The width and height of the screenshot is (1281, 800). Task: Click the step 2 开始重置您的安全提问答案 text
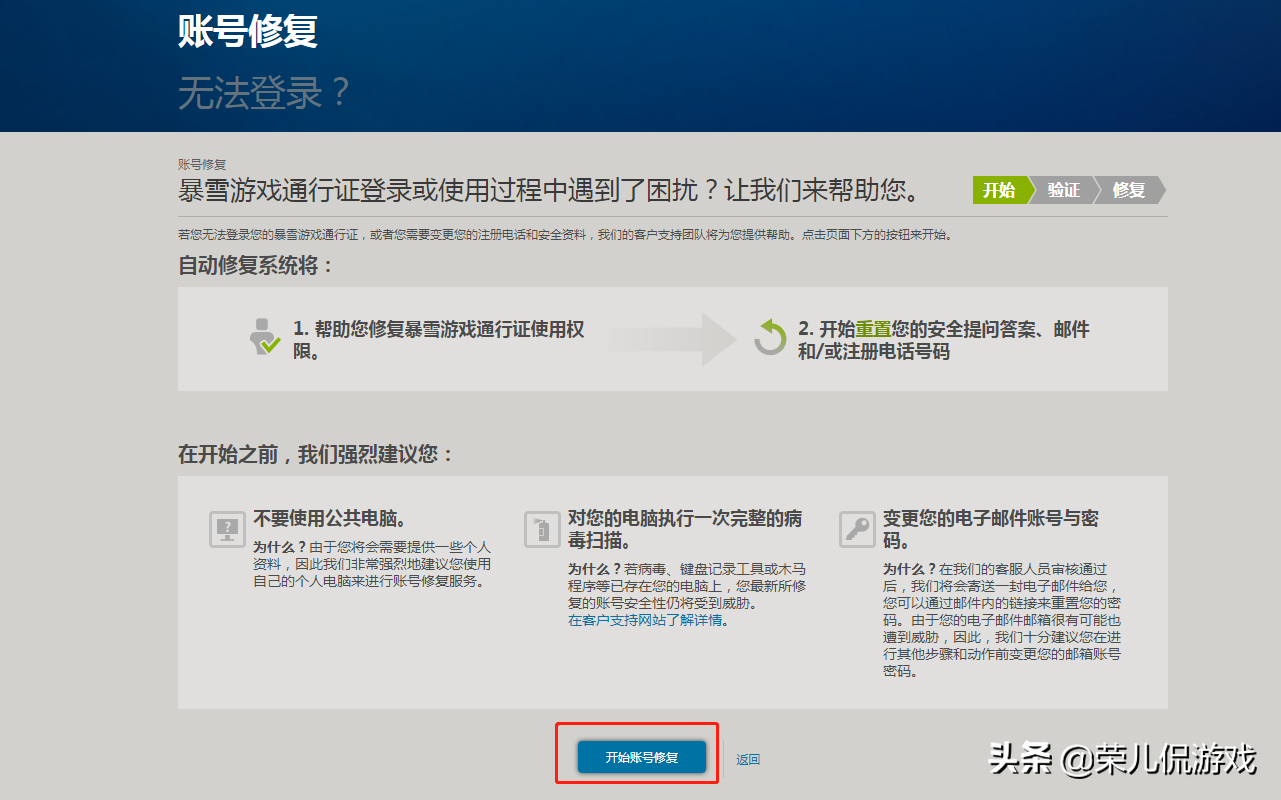click(x=944, y=340)
